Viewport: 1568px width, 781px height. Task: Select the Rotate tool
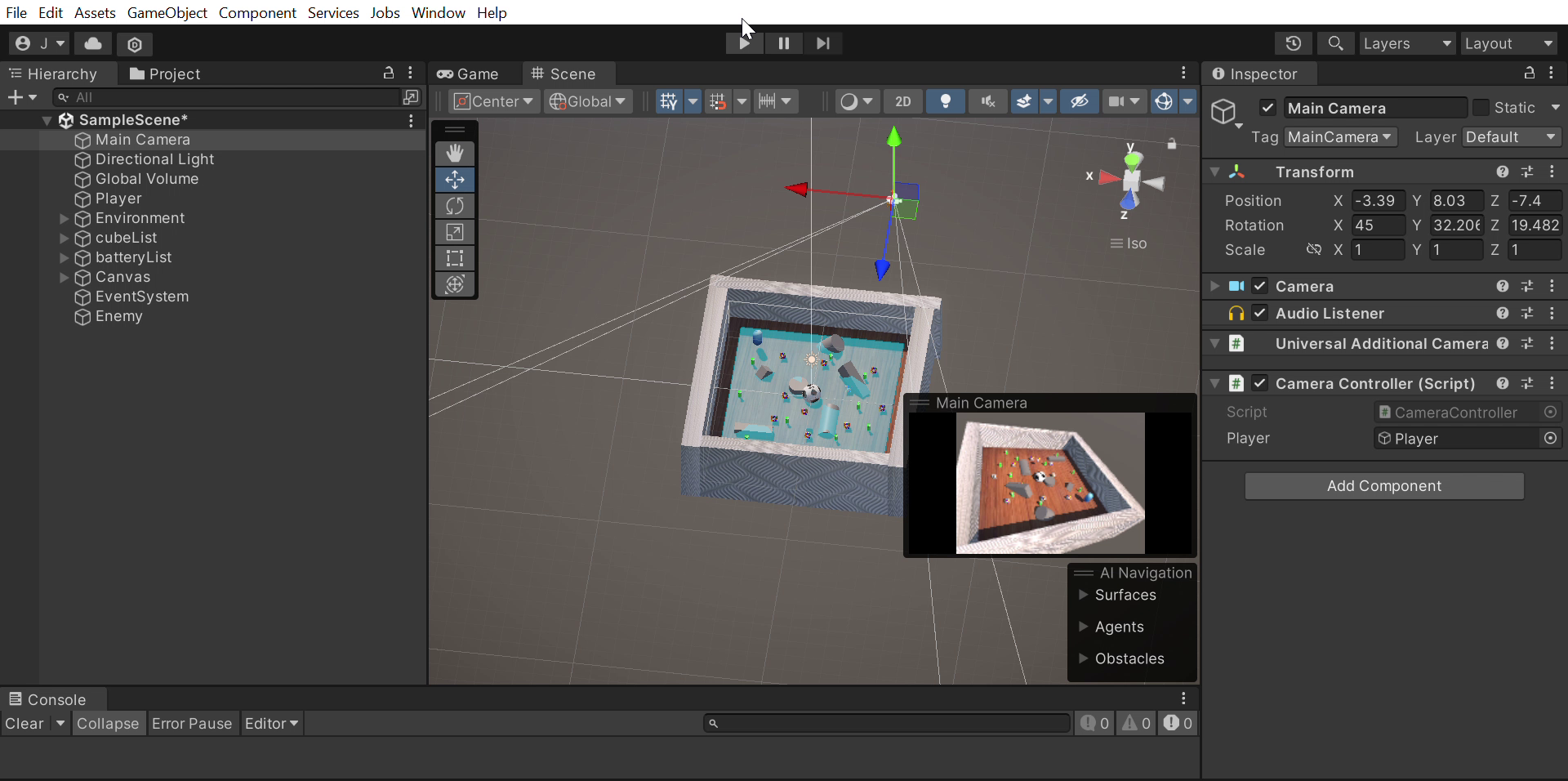pyautogui.click(x=454, y=206)
